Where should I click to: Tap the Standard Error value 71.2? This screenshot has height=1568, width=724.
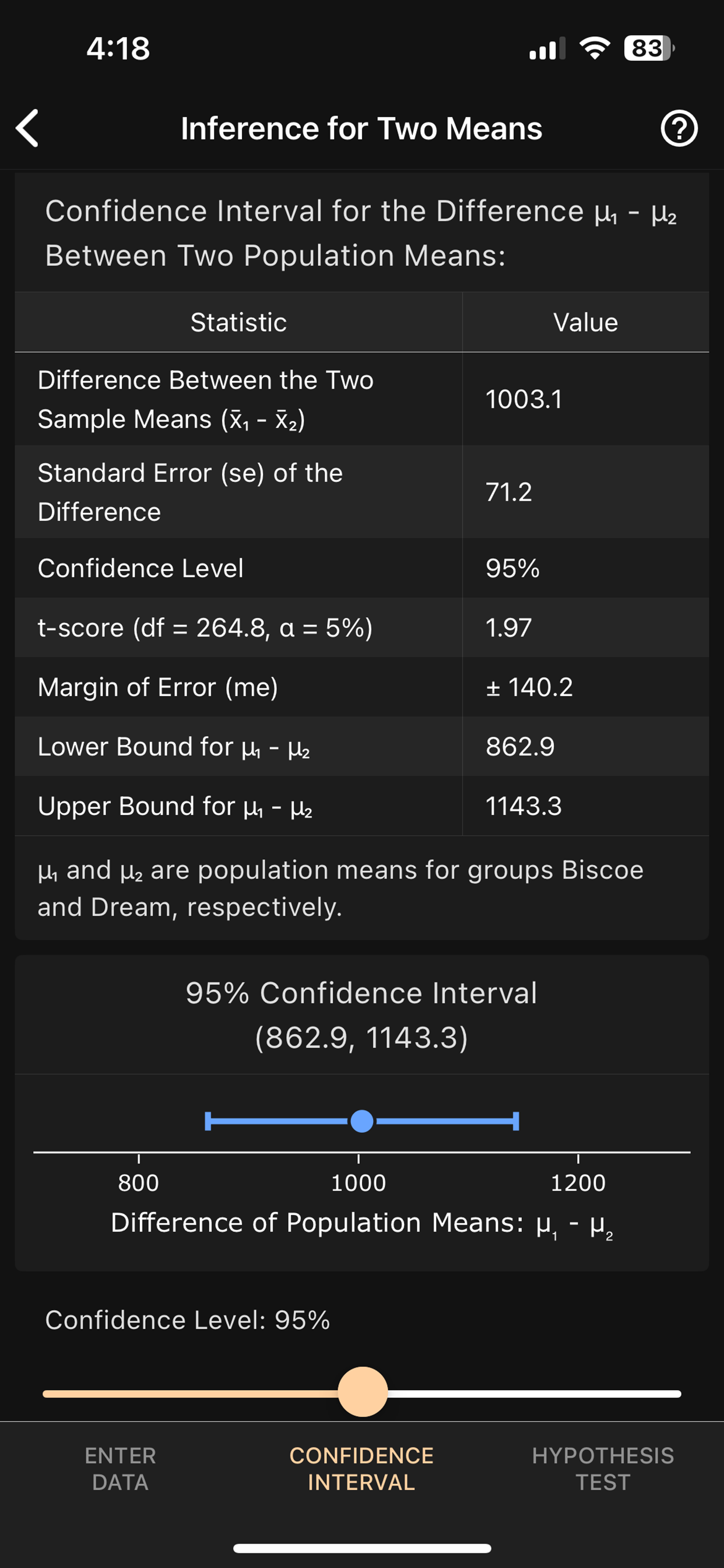point(509,492)
